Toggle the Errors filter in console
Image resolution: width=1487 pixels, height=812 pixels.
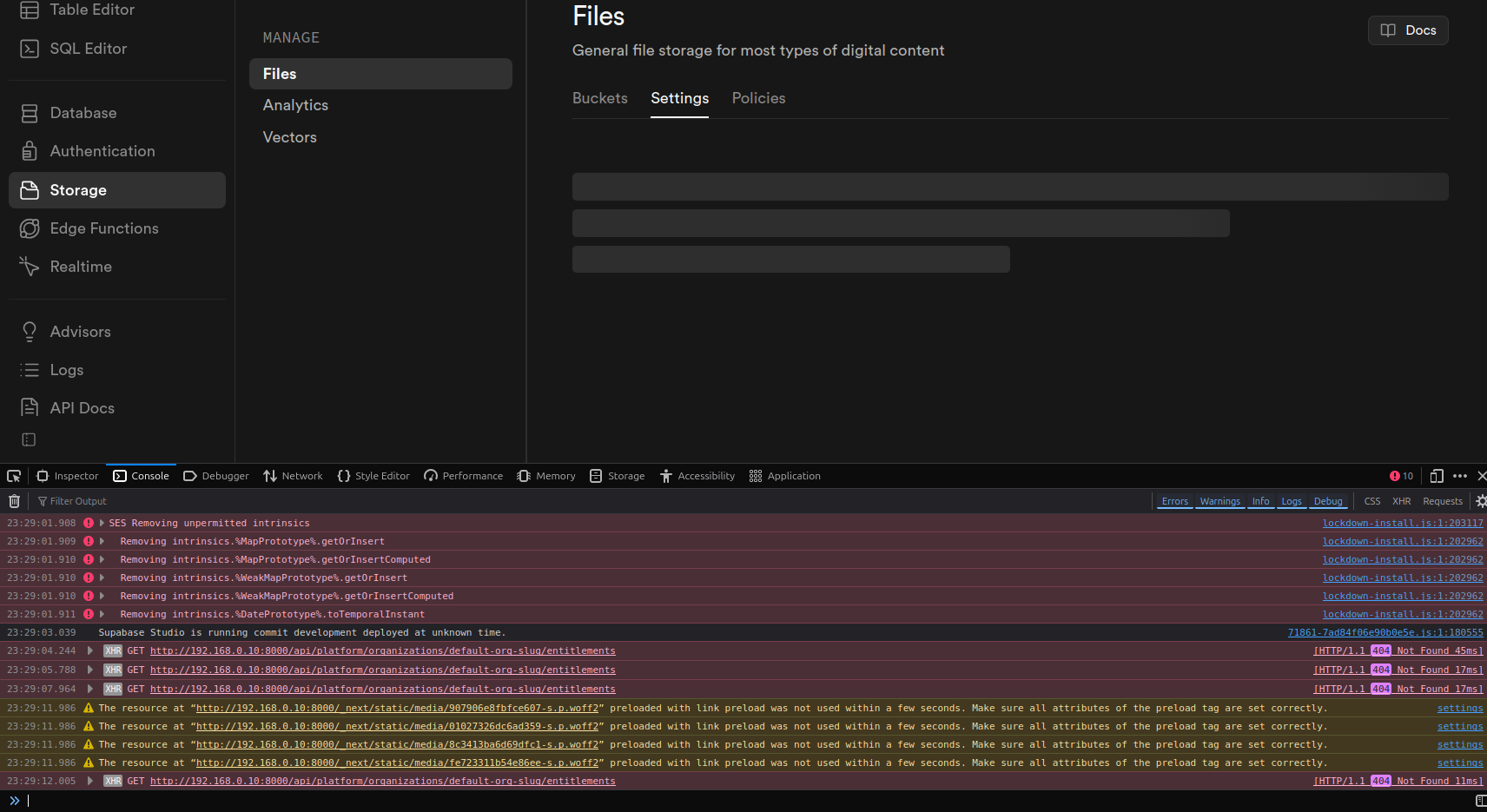coord(1174,501)
